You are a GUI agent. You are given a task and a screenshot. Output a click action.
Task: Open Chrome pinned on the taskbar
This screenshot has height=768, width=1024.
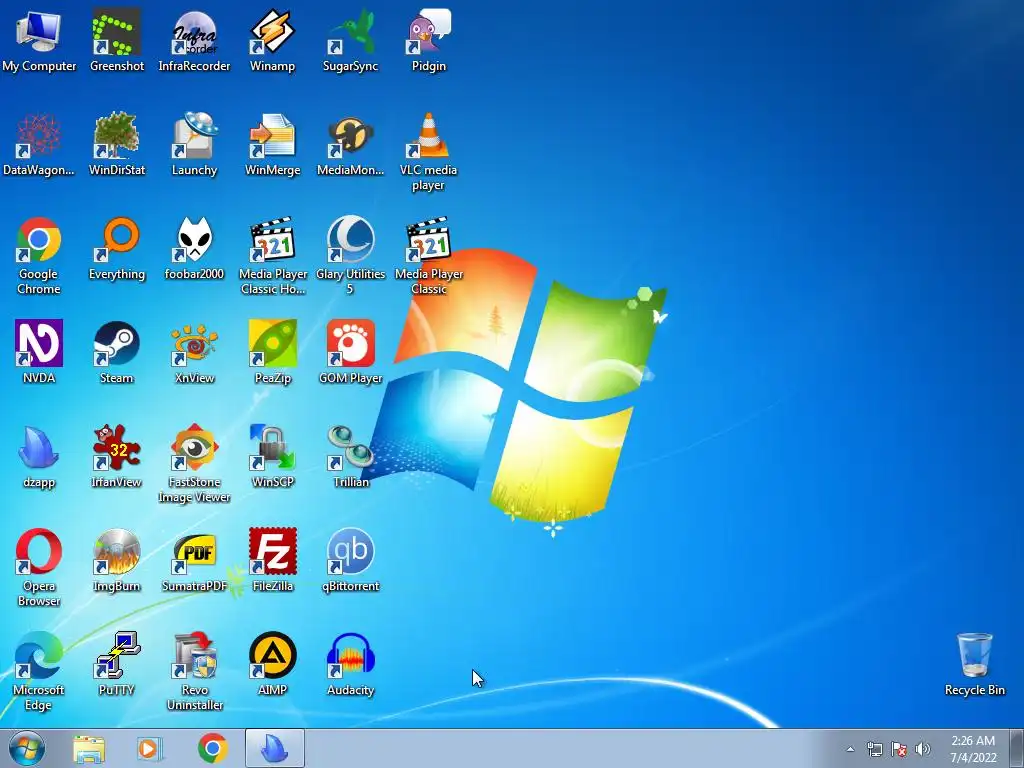212,748
